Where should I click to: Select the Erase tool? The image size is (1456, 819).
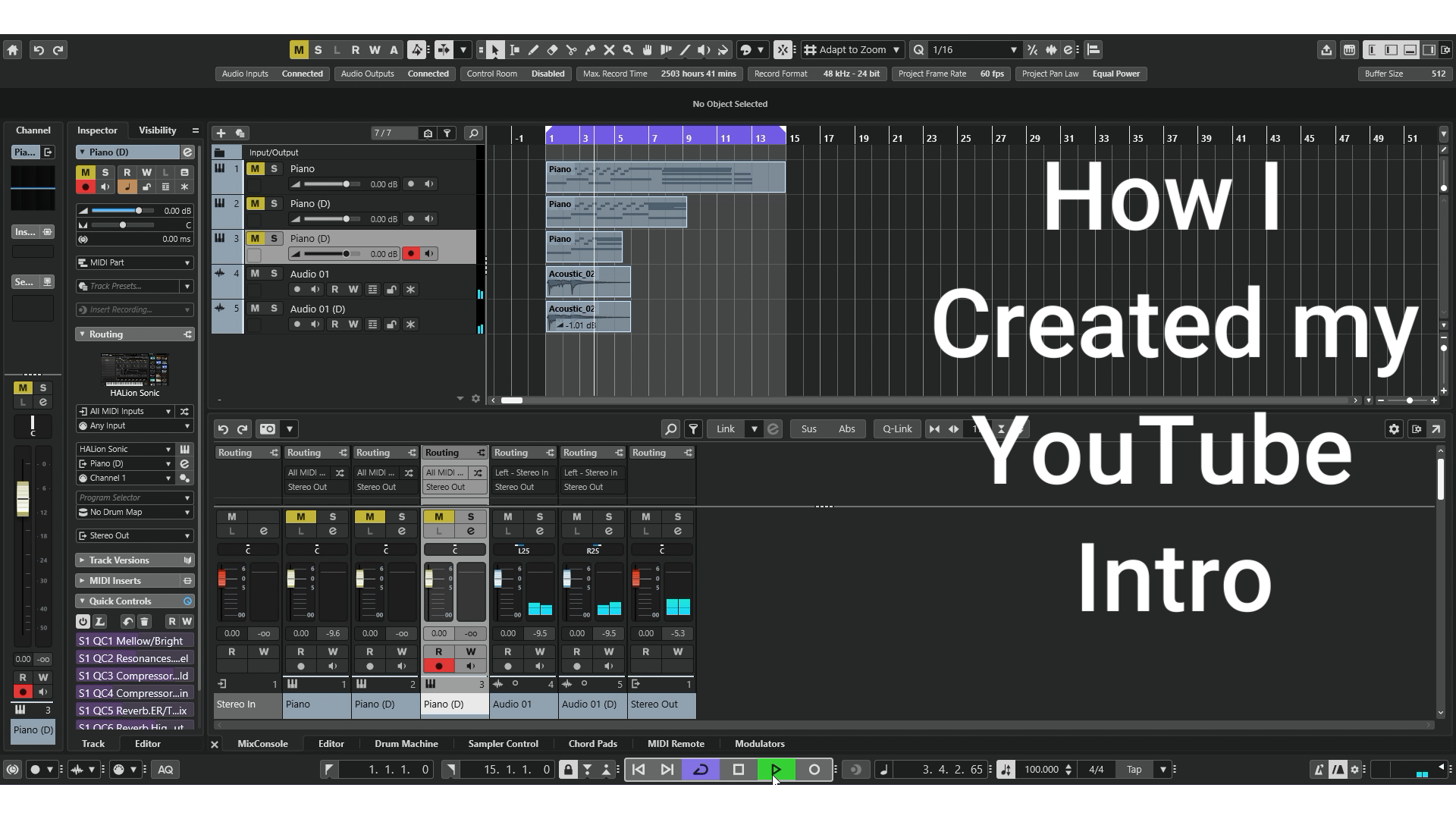click(553, 50)
